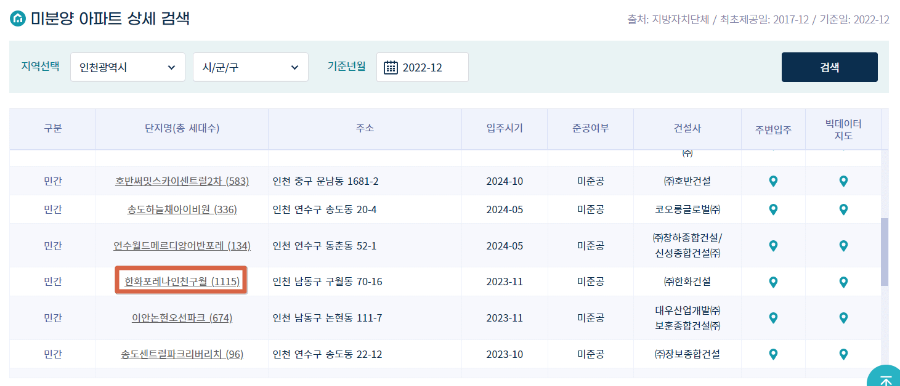This screenshot has width=900, height=386.
Task: Click builder ㈜한화건설
Action: pyautogui.click(x=687, y=282)
